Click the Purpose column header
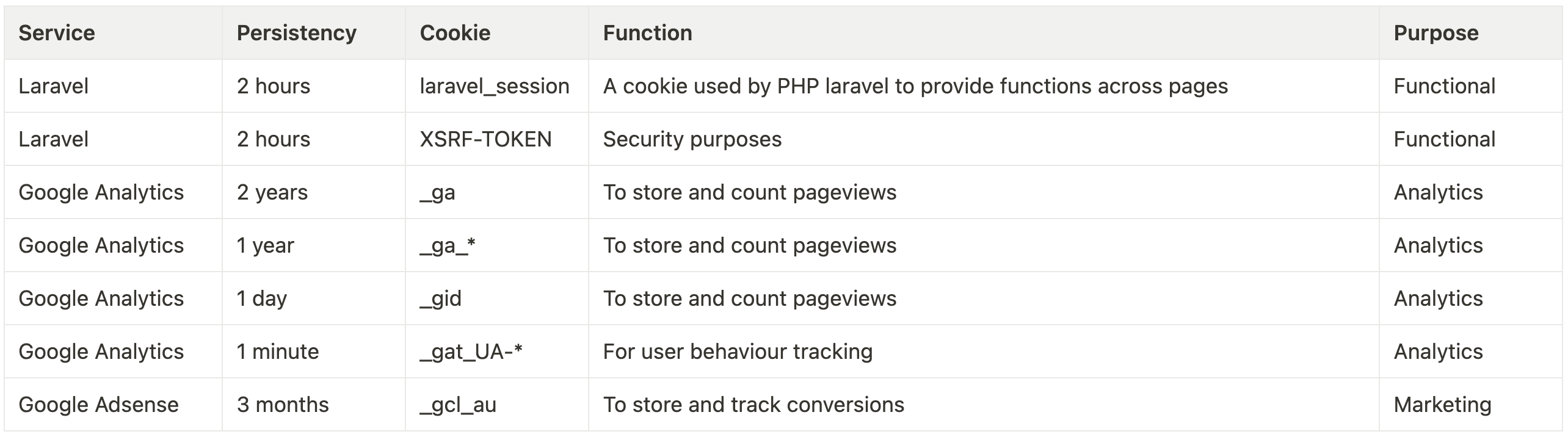 pyautogui.click(x=1436, y=33)
